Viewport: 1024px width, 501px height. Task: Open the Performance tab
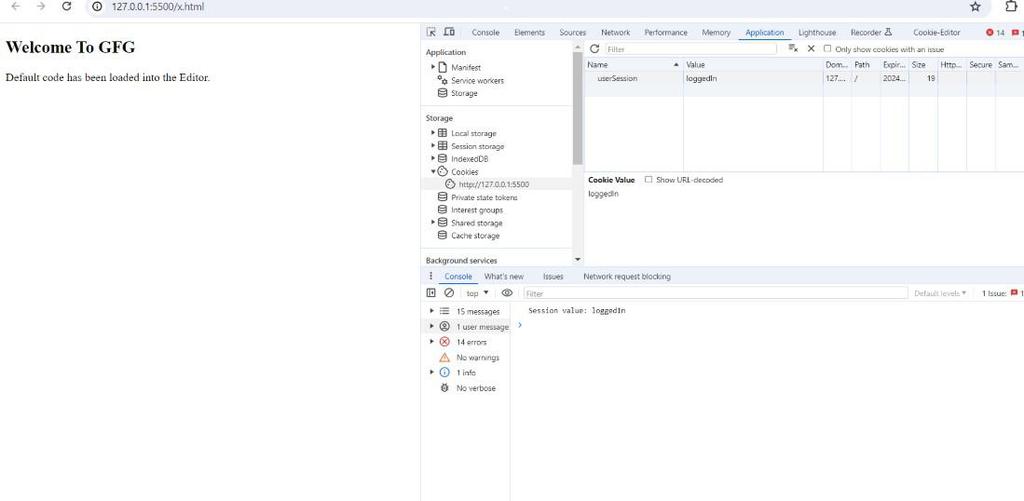(x=665, y=33)
